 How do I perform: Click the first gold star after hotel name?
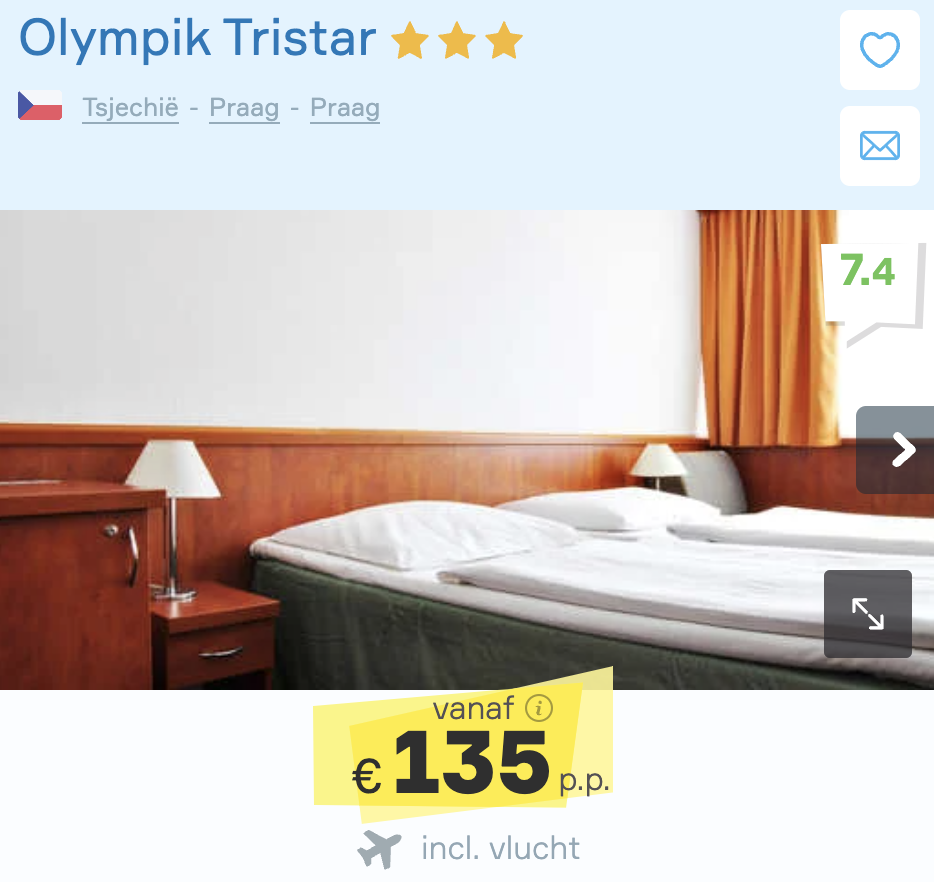coord(410,40)
